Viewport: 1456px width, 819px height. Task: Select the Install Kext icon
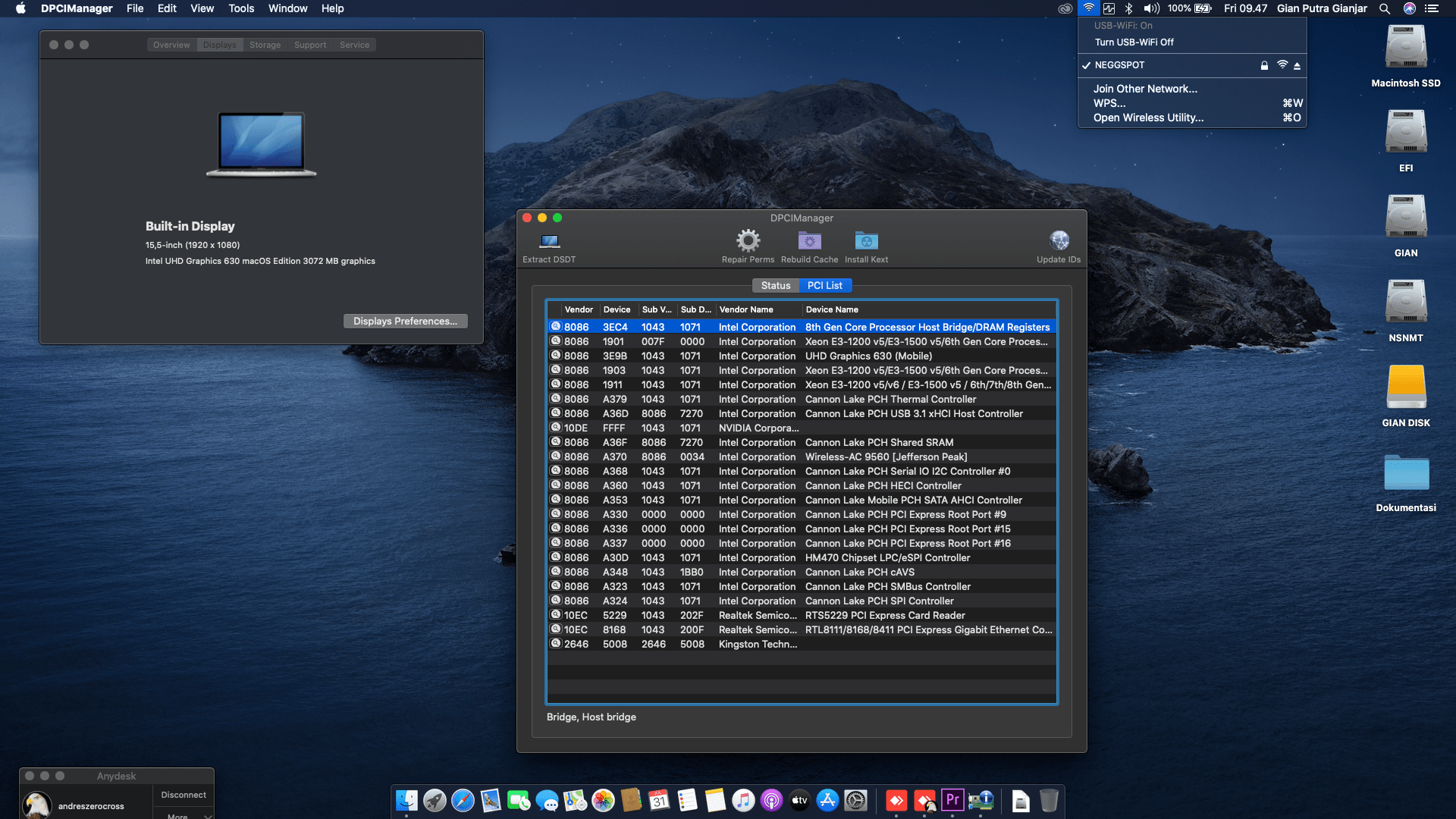pos(866,244)
